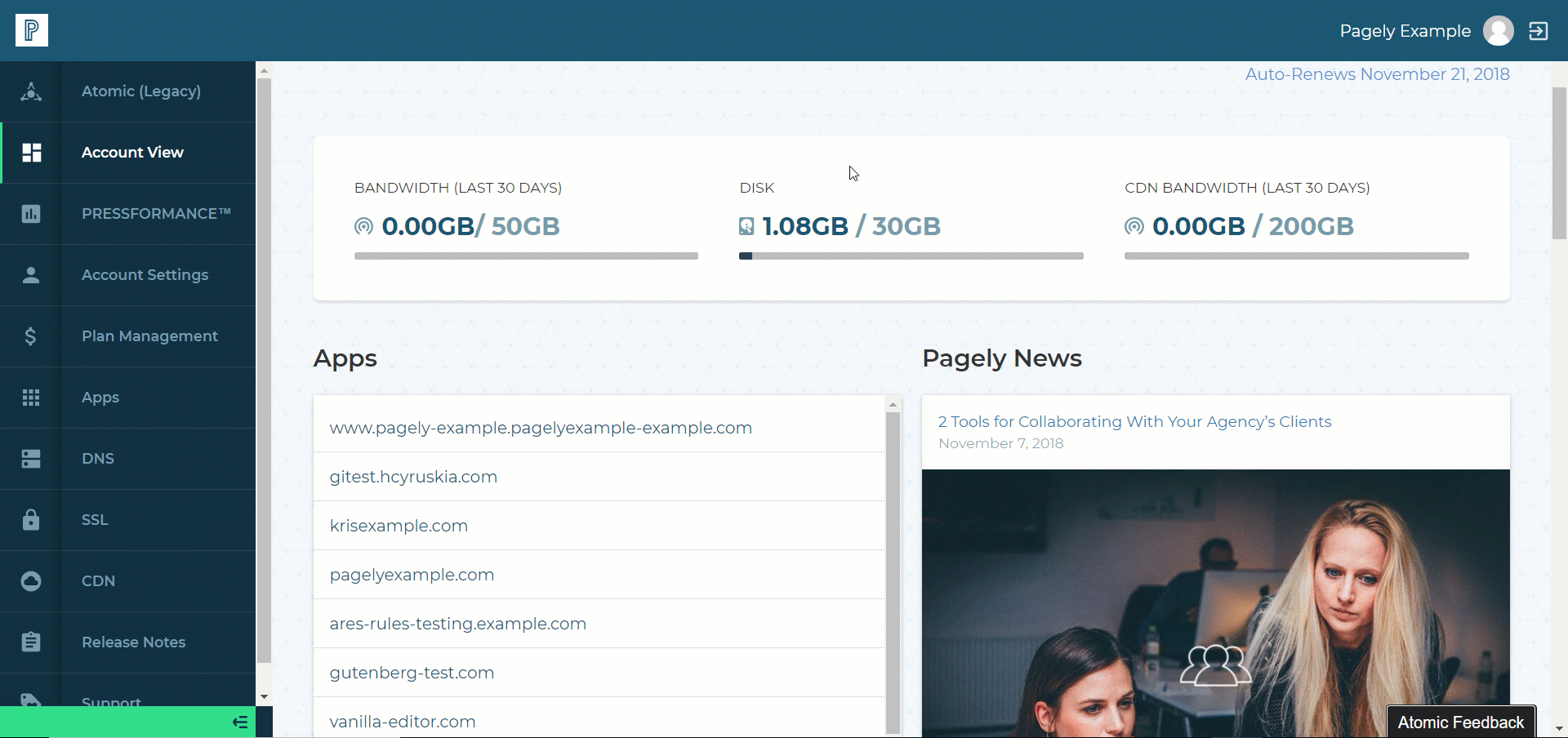Open CDN sidebar item
The height and width of the screenshot is (738, 1568).
(x=98, y=581)
